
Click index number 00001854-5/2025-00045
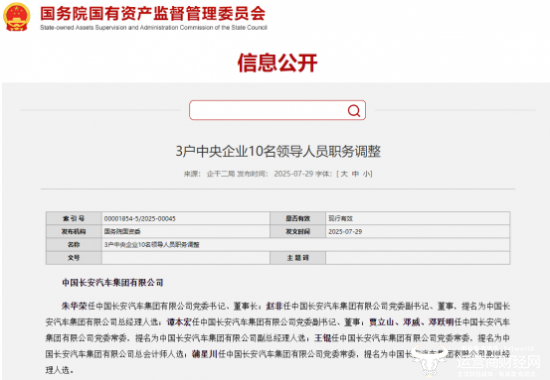click(x=140, y=219)
